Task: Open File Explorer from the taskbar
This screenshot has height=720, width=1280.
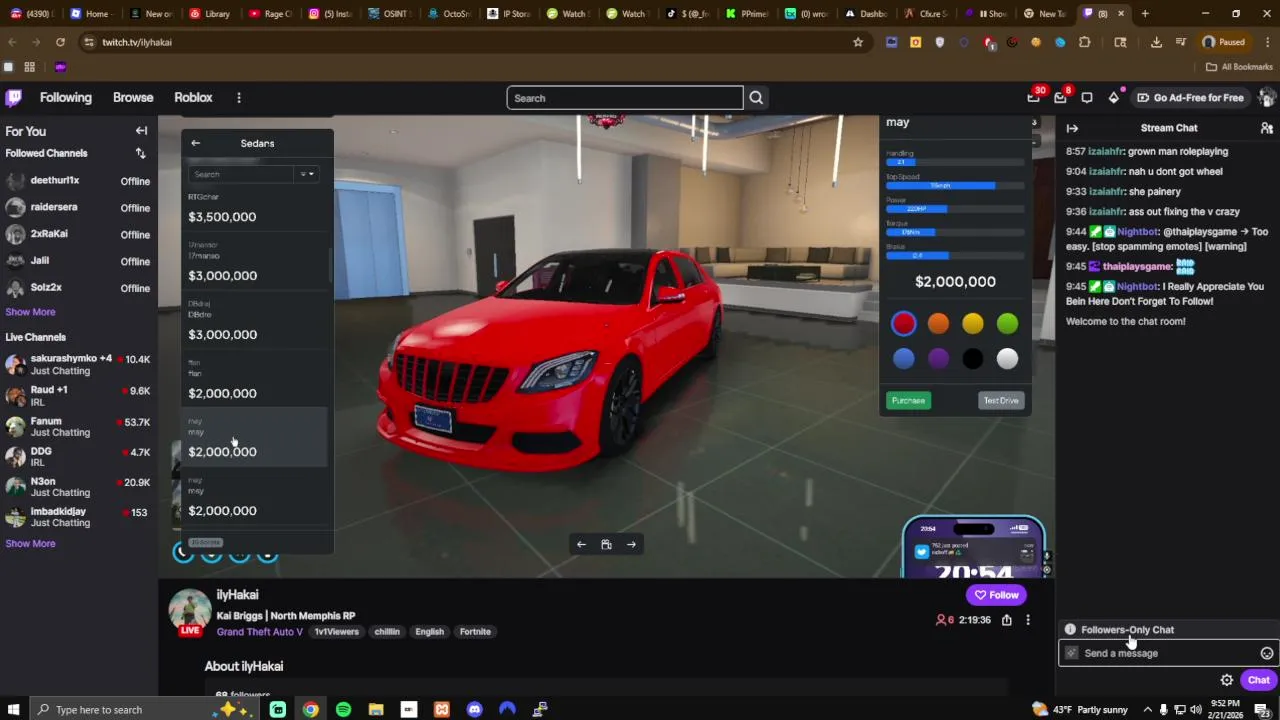Action: point(376,709)
